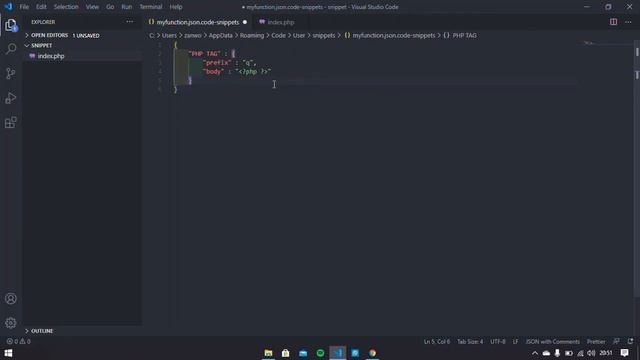The image size is (640, 360).
Task: Open the Selection menu
Action: (66, 7)
